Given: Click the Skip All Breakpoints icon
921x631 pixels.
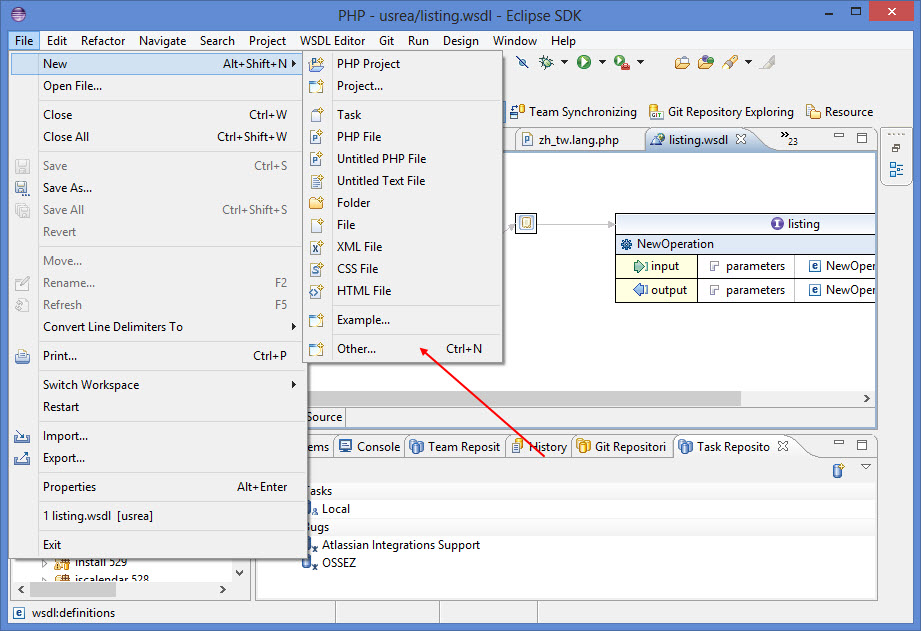Looking at the screenshot, I should tap(522, 62).
